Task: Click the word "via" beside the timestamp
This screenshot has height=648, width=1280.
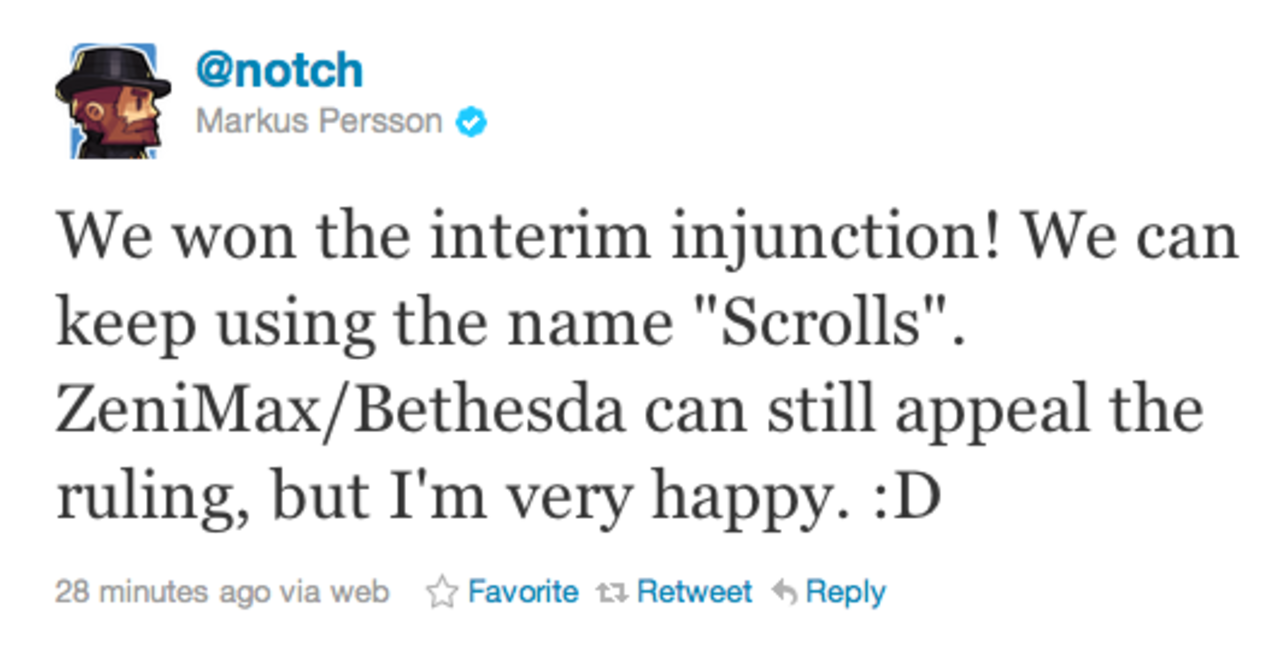Action: click(x=297, y=592)
